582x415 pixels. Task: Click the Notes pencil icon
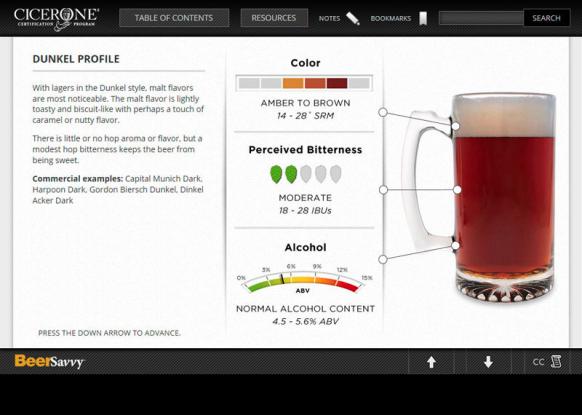coord(353,18)
